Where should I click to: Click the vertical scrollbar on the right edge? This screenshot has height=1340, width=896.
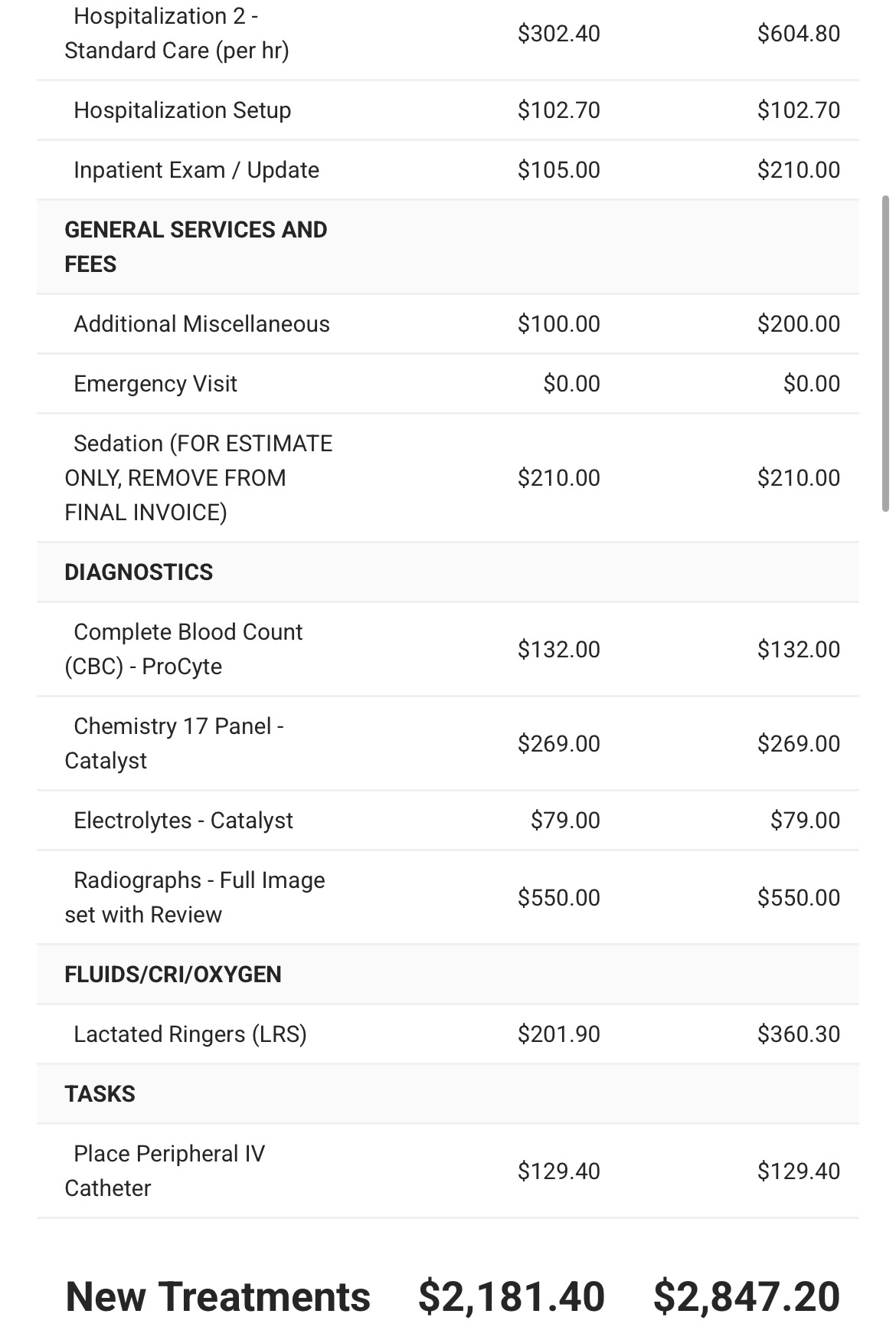point(885,353)
